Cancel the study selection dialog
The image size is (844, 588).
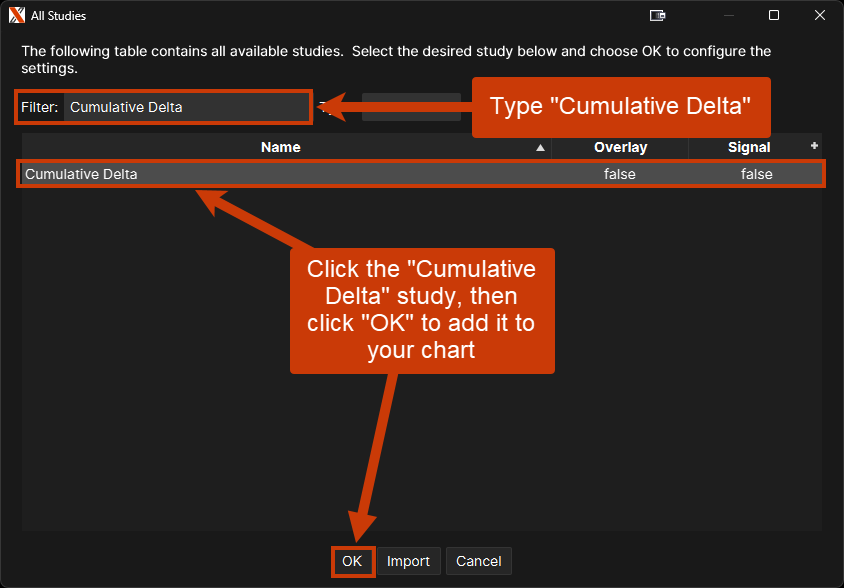(478, 561)
